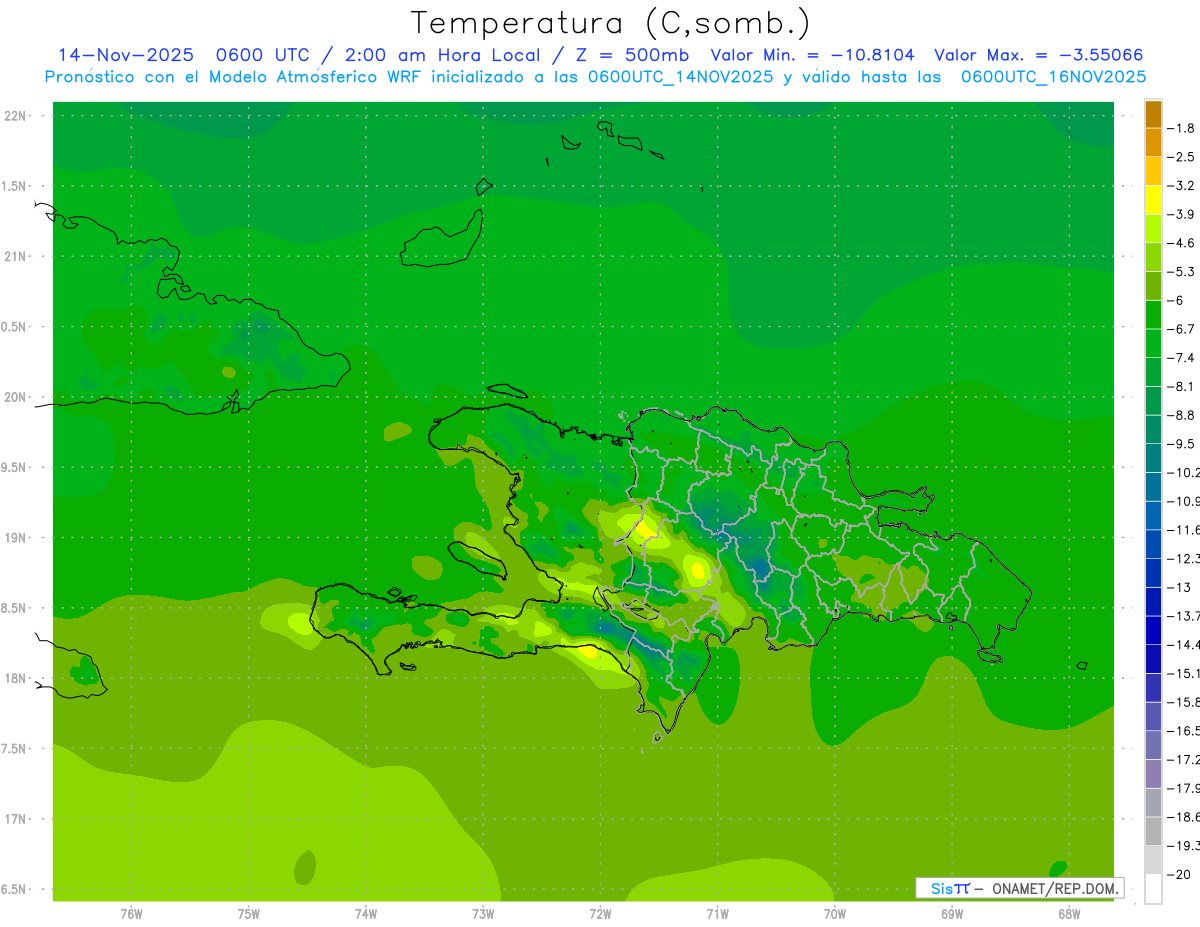Click the '19N' latitude label
This screenshot has height=927, width=1200.
point(14,538)
